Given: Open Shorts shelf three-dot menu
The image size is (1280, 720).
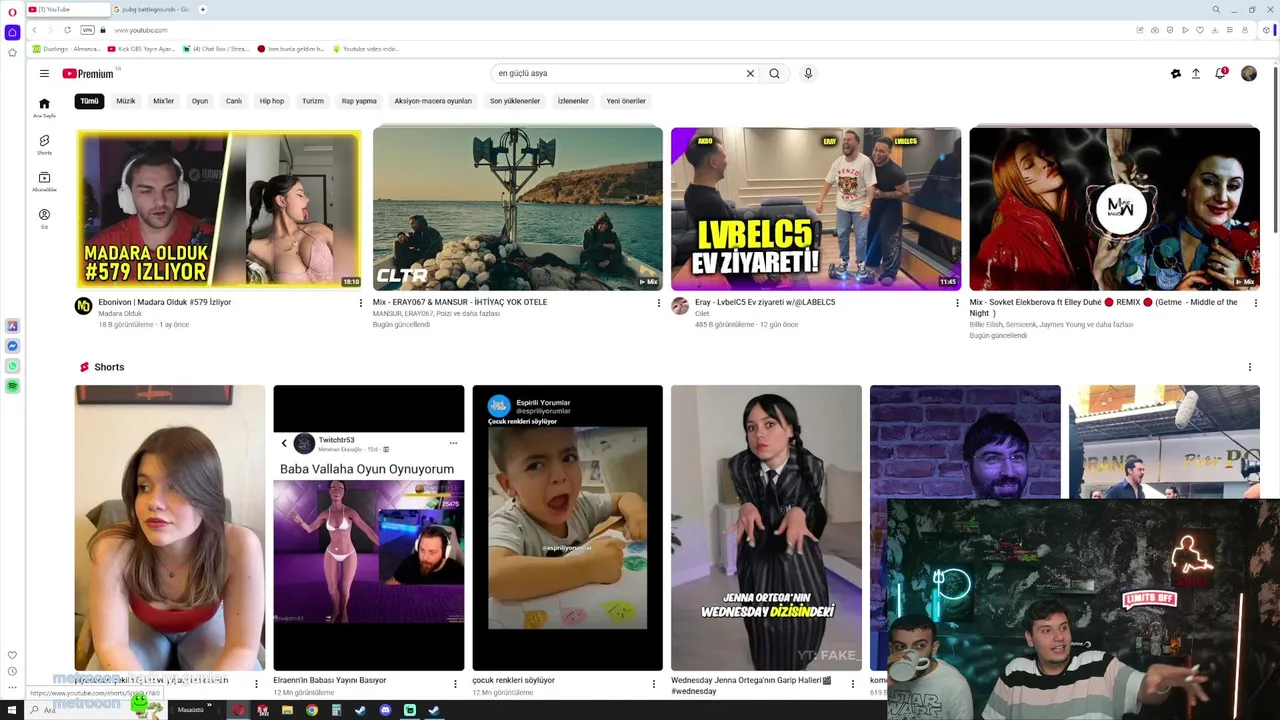Looking at the screenshot, I should [x=1249, y=367].
